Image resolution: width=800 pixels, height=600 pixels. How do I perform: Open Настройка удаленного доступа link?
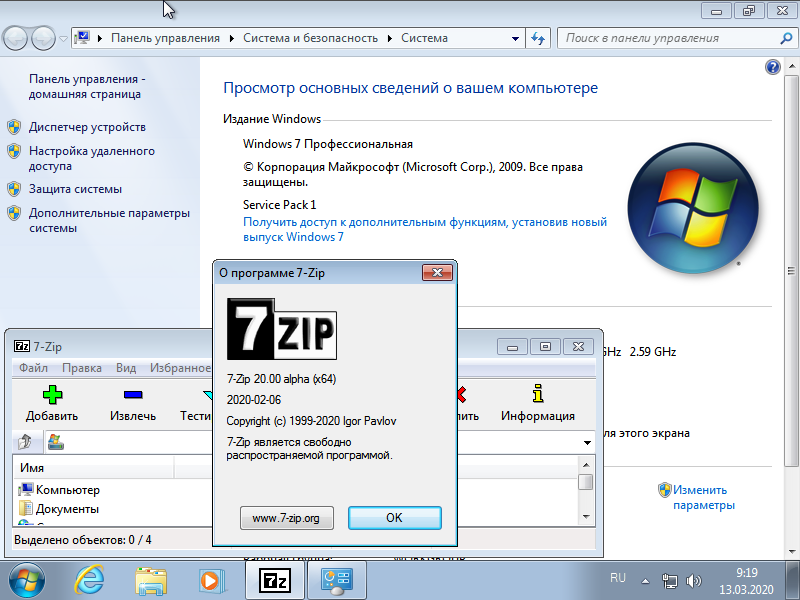92,158
